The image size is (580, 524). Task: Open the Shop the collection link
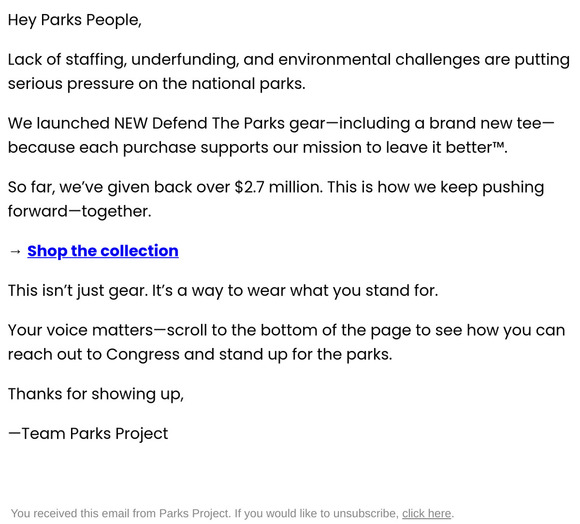(103, 251)
